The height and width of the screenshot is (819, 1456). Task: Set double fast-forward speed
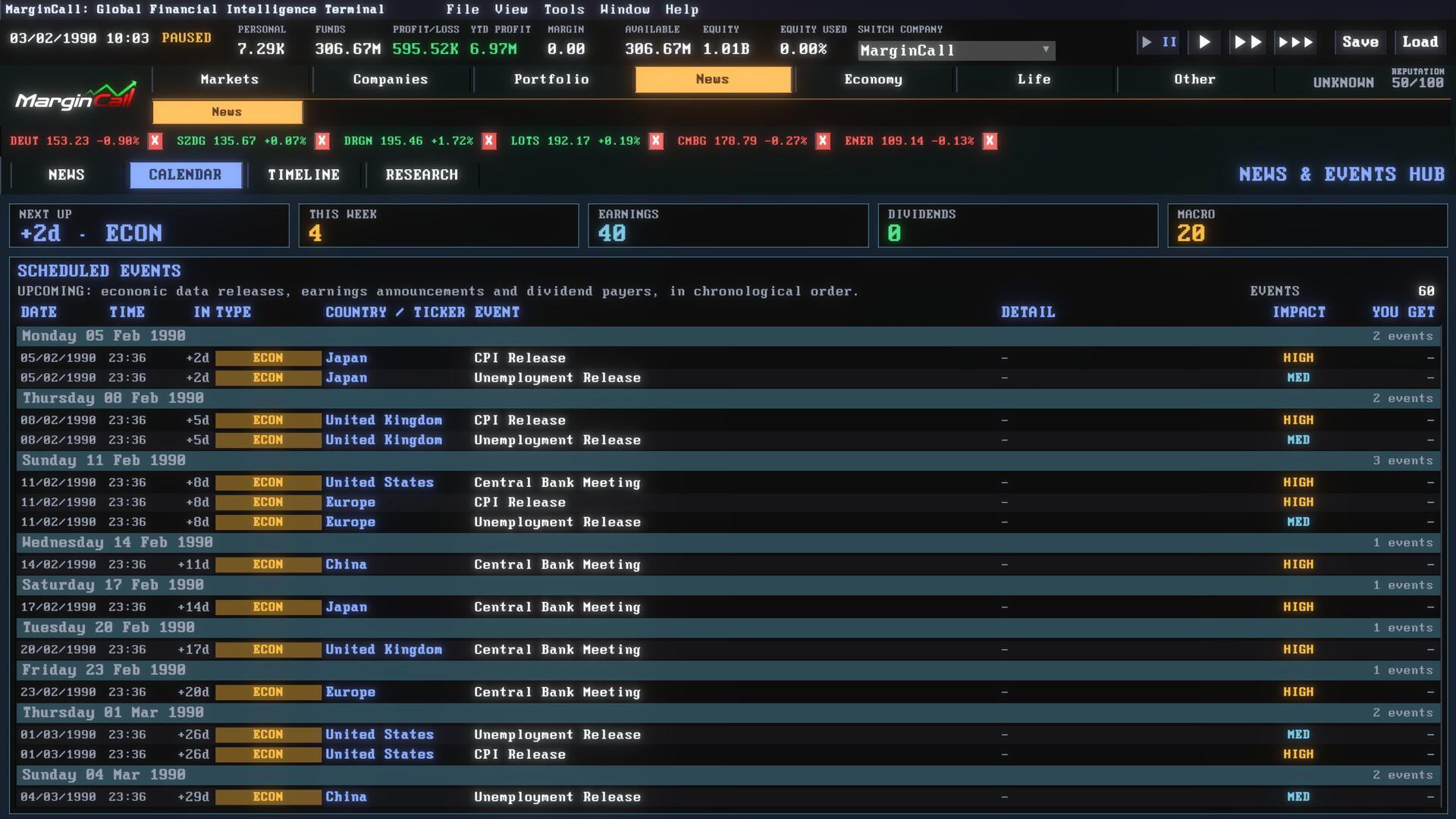1247,42
